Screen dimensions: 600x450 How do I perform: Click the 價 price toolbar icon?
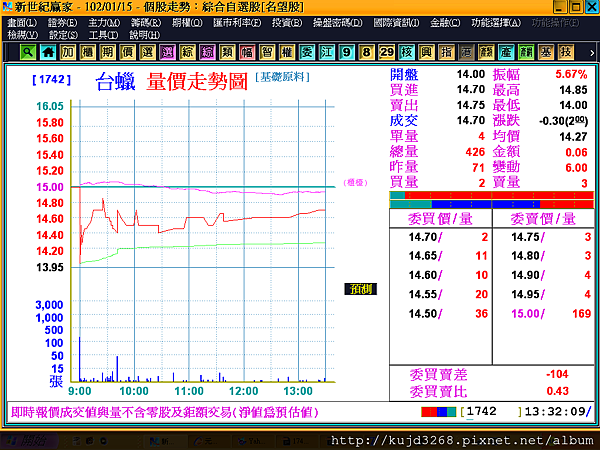(127, 52)
